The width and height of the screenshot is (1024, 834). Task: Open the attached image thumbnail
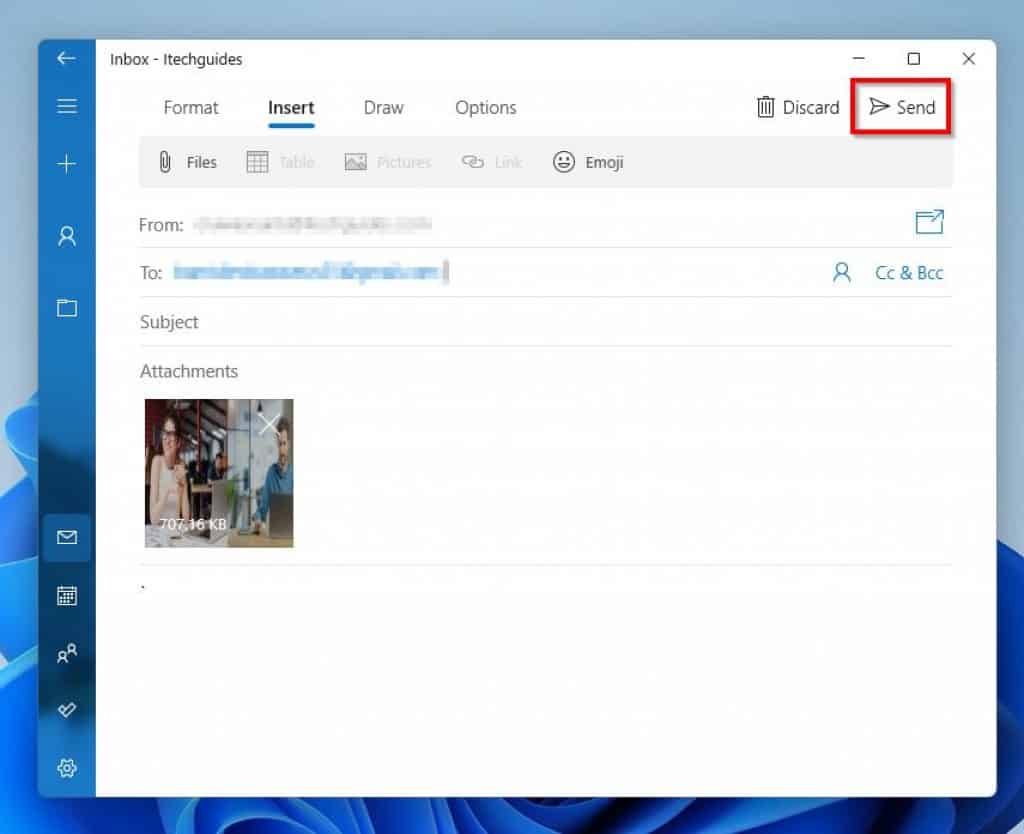coord(219,473)
